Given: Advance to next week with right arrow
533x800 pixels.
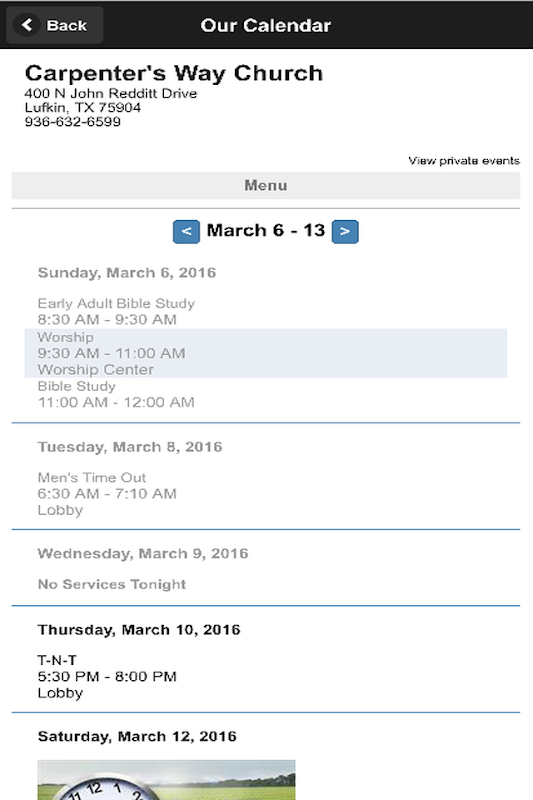Looking at the screenshot, I should pyautogui.click(x=345, y=232).
